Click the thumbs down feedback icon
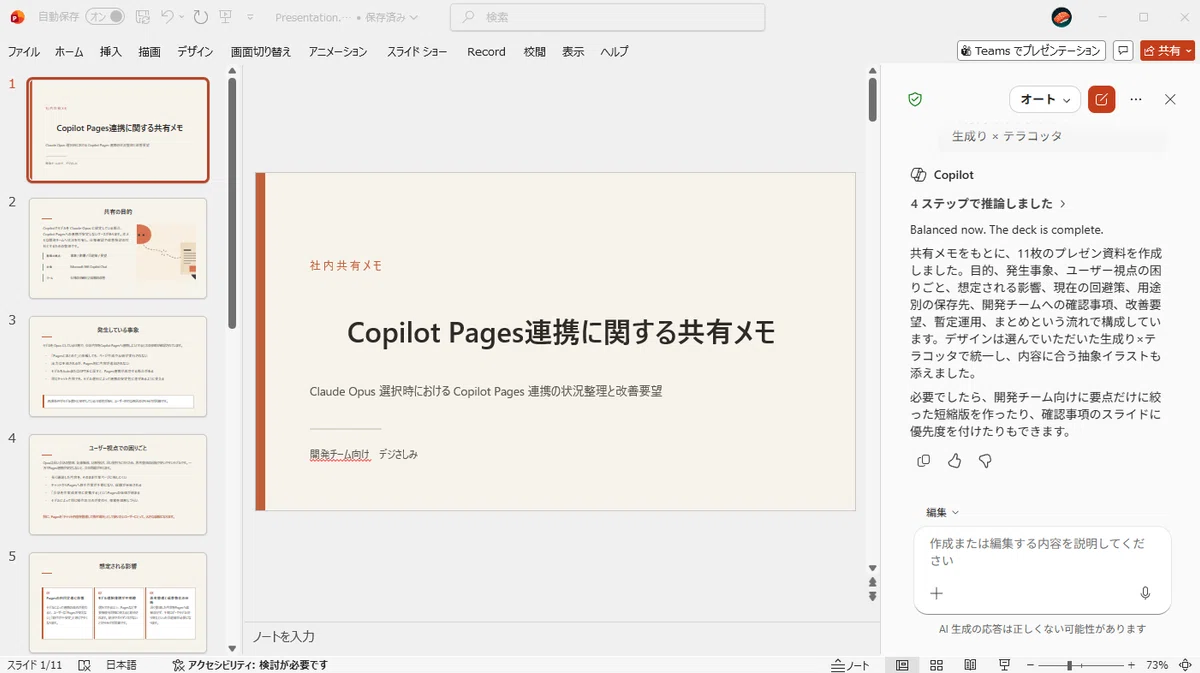Image resolution: width=1200 pixels, height=673 pixels. (985, 461)
